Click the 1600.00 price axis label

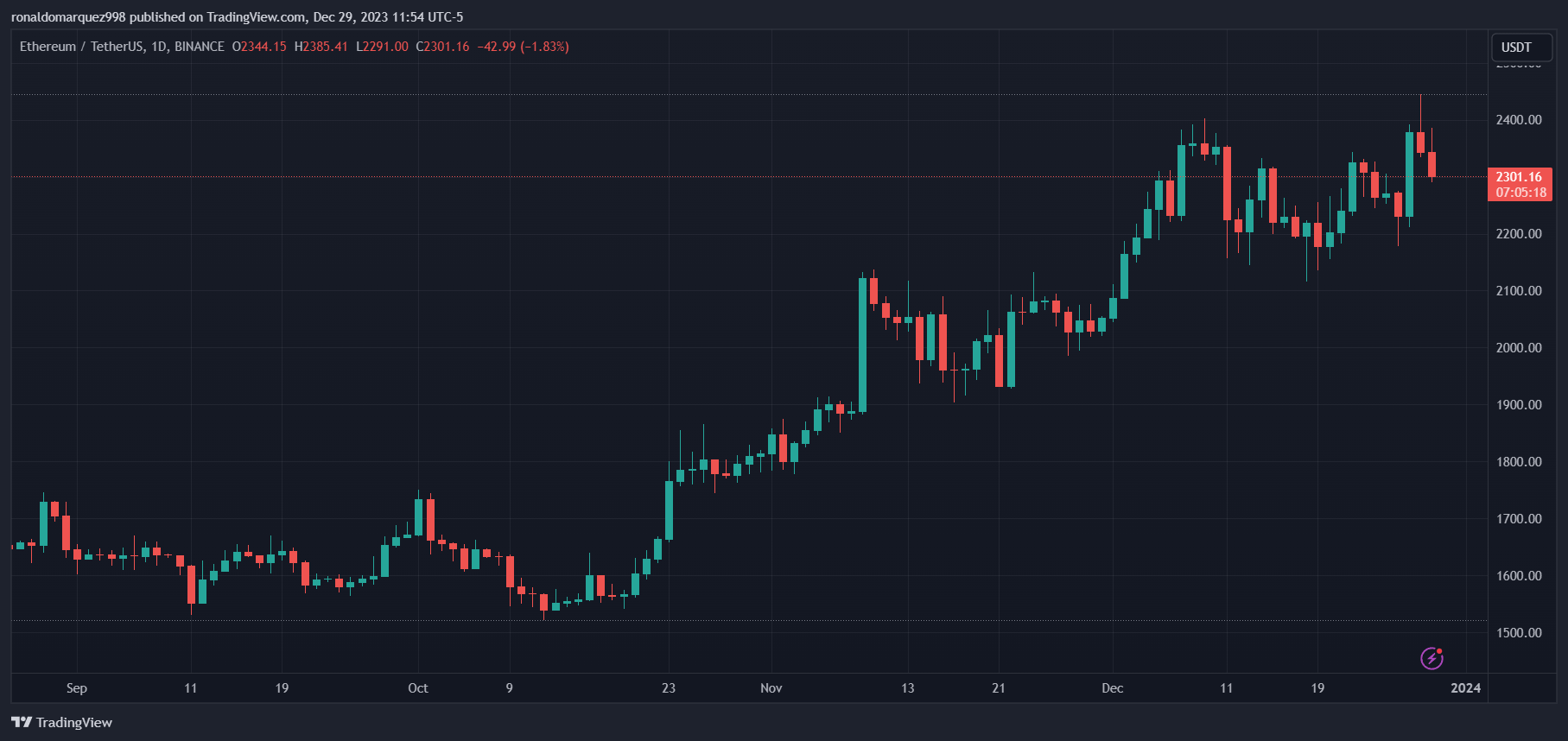click(1519, 576)
